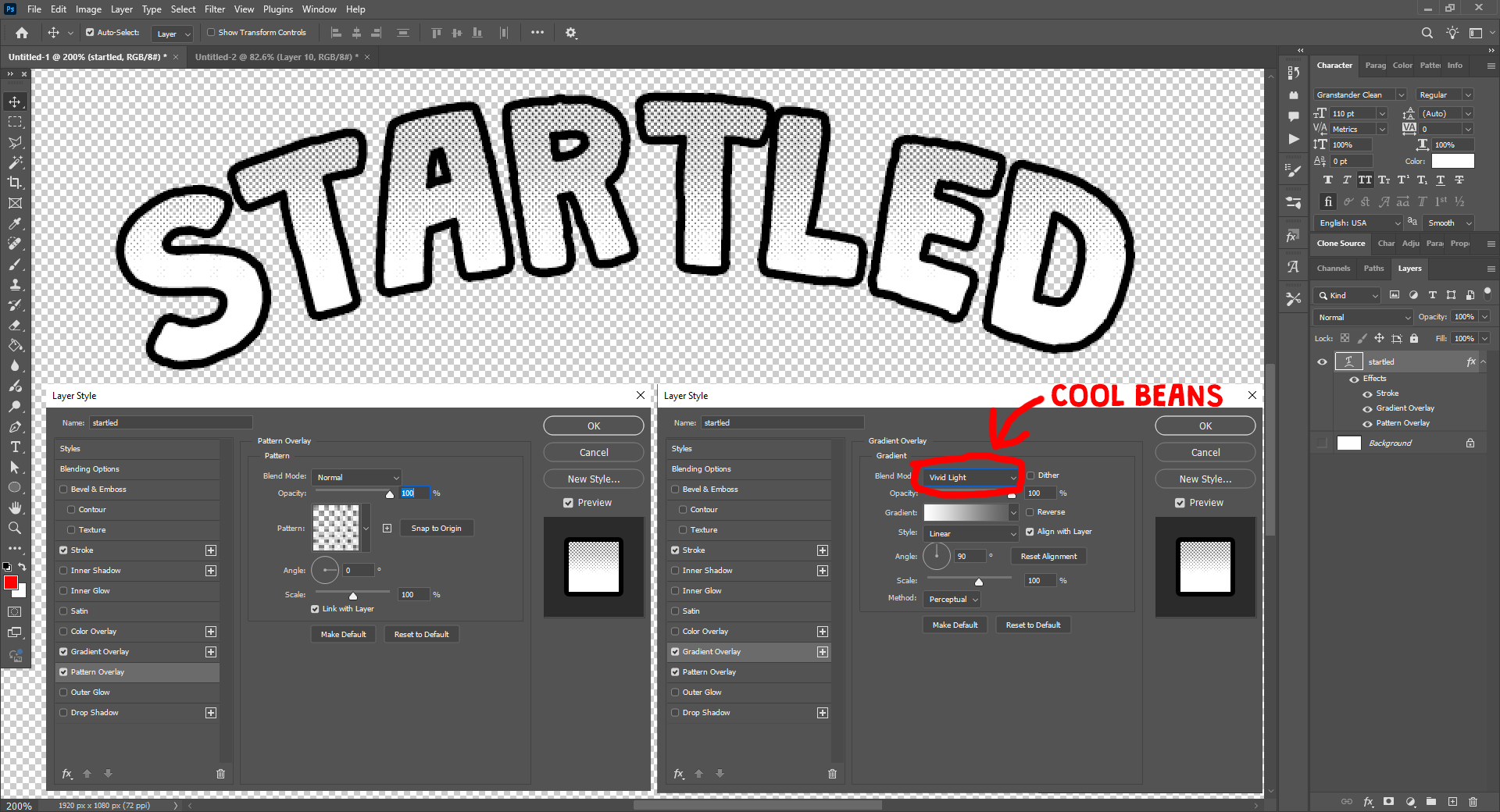Open the Method dropdown showing Perceptual
Viewport: 1500px width, 812px height.
click(952, 600)
